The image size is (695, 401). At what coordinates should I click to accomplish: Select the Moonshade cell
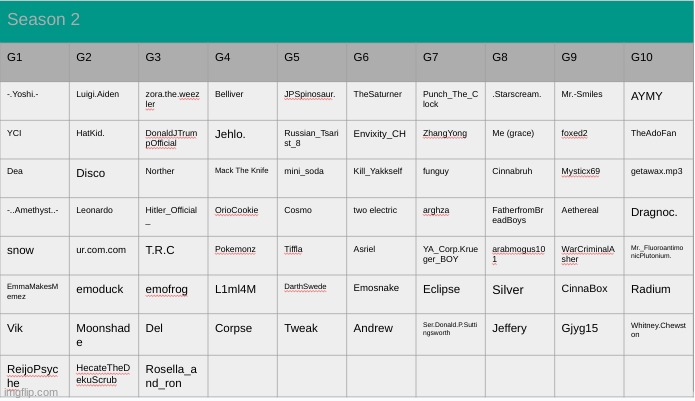(104, 335)
